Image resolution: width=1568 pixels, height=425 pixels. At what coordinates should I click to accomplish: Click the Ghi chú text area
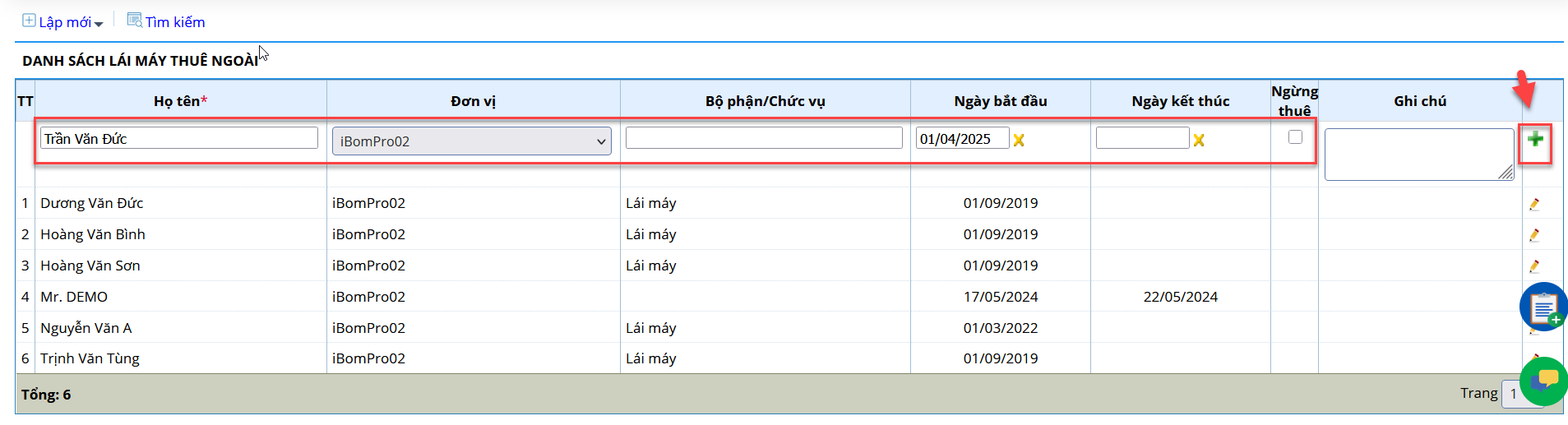1419,155
